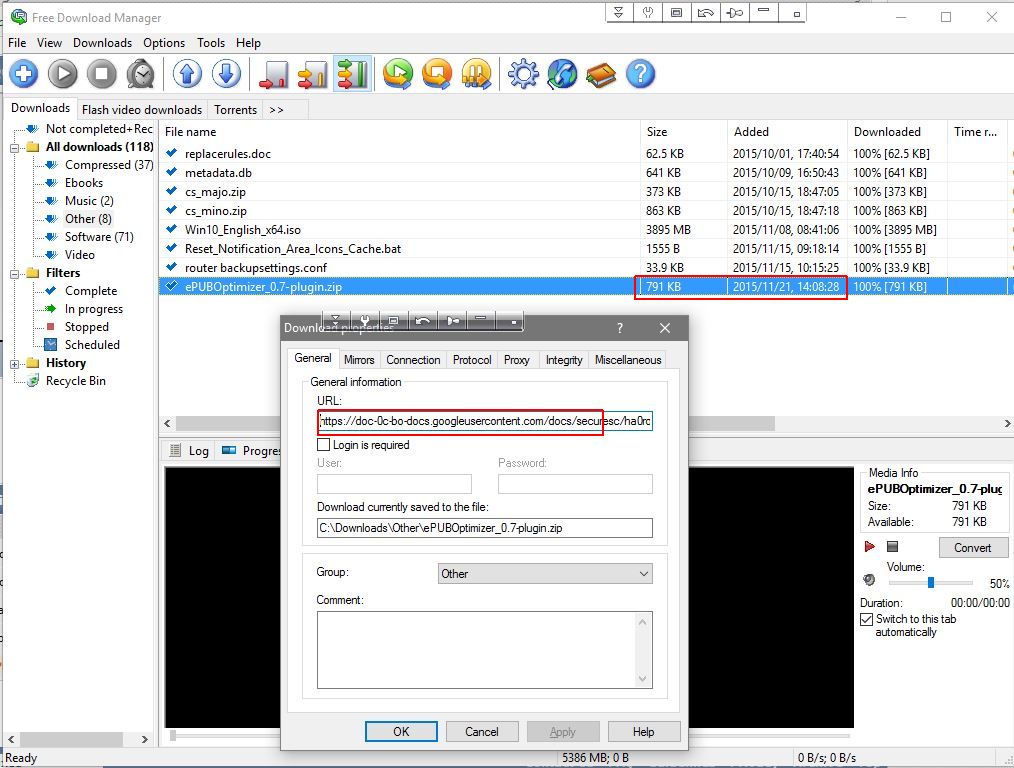Click the books toolbar icon
The image size is (1014, 768).
pyautogui.click(x=601, y=74)
